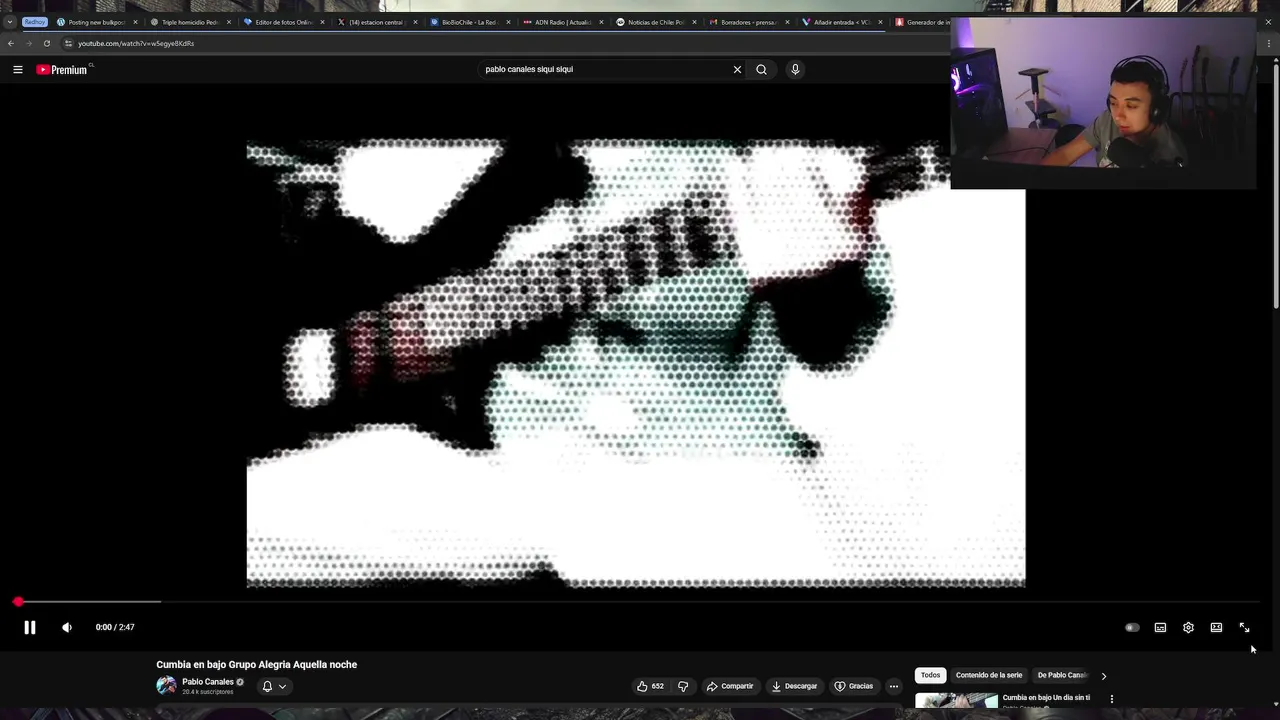This screenshot has height=720, width=1280.
Task: Pause the video with the pause button
Action: click(x=30, y=627)
